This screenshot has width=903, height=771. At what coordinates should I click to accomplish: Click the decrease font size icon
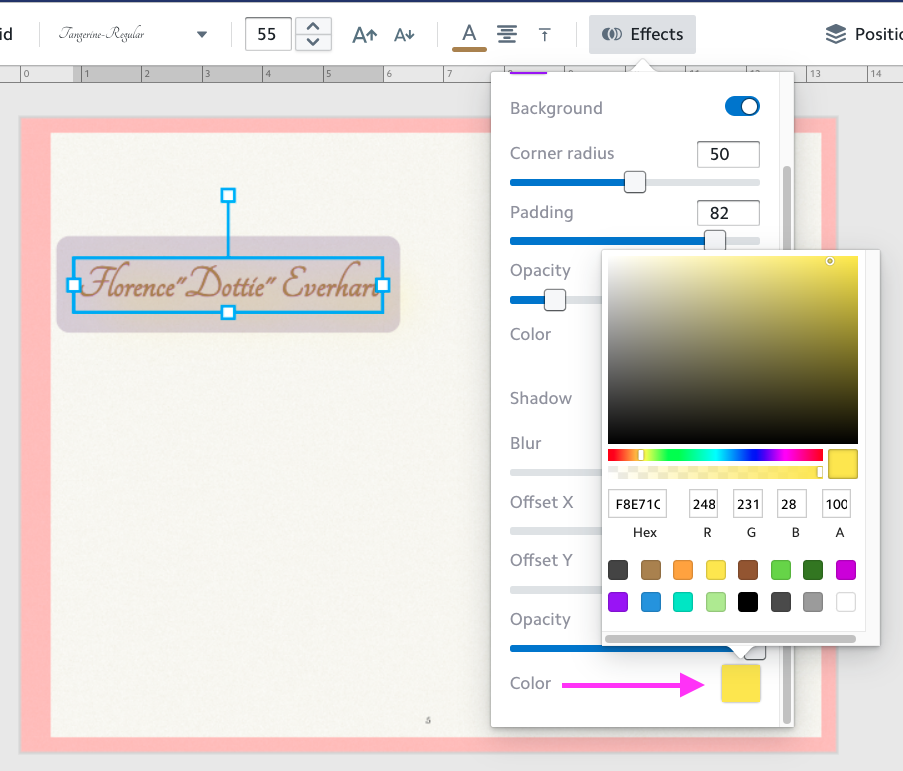point(404,35)
